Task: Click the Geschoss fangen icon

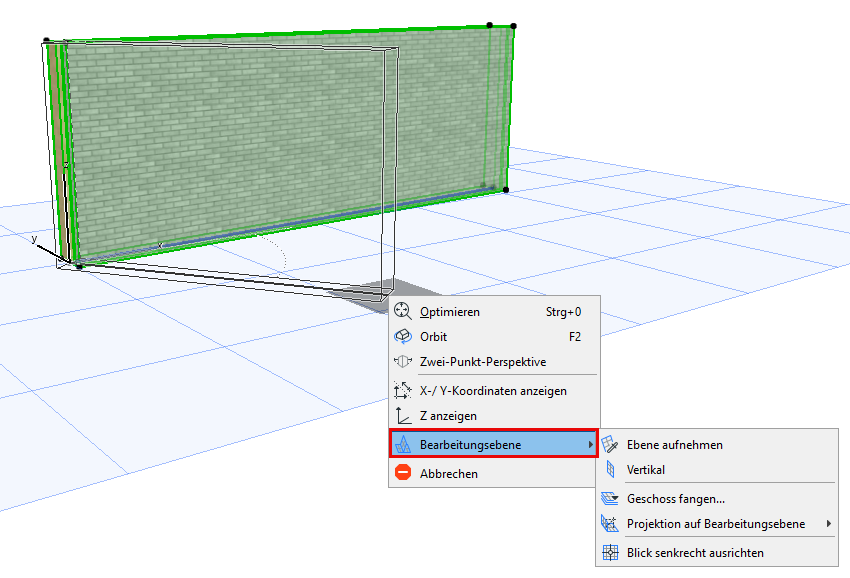Action: click(610, 498)
